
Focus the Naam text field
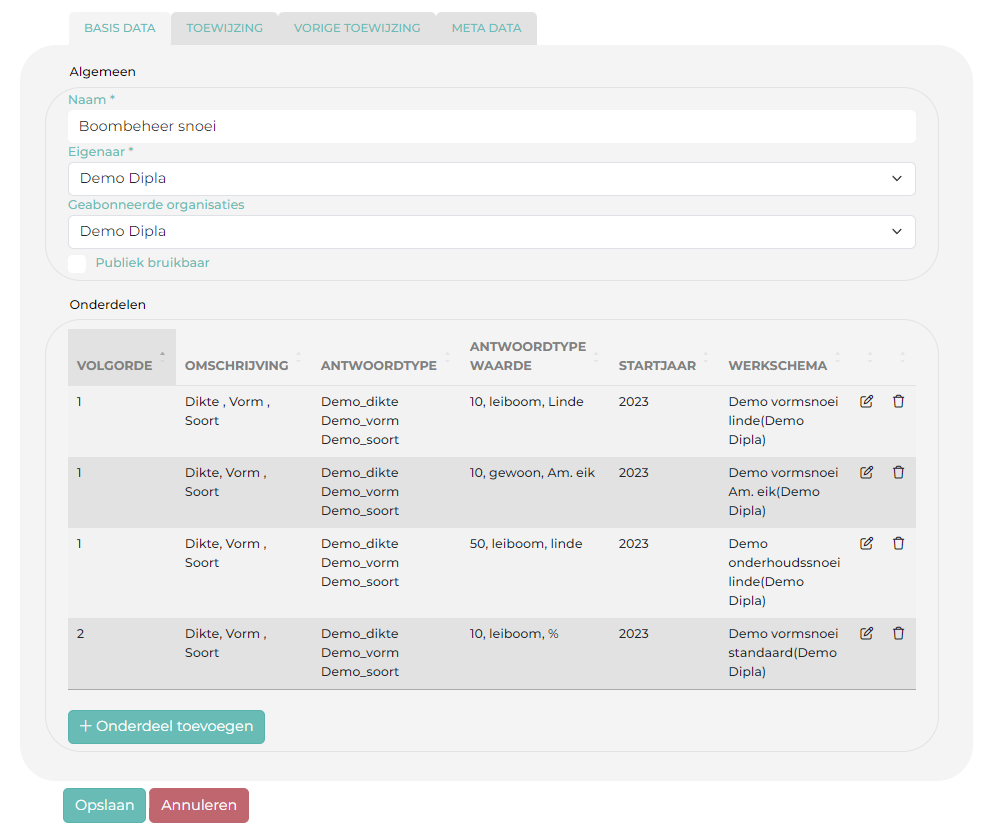(491, 127)
